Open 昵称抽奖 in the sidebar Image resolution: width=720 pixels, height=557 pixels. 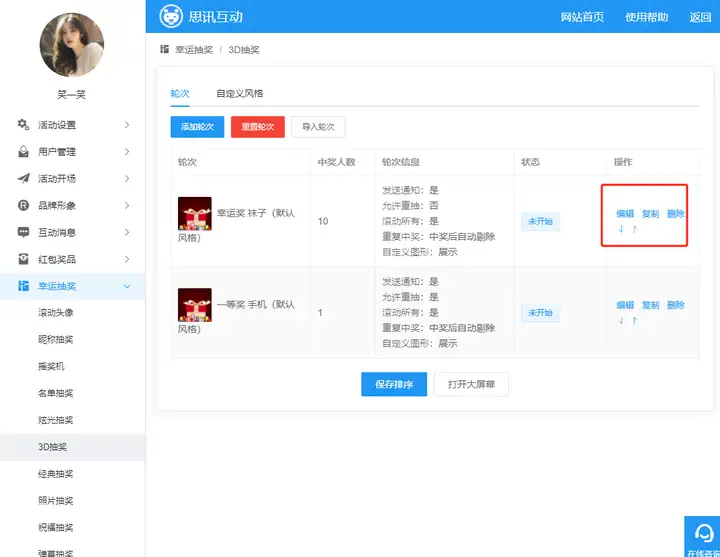coord(56,339)
